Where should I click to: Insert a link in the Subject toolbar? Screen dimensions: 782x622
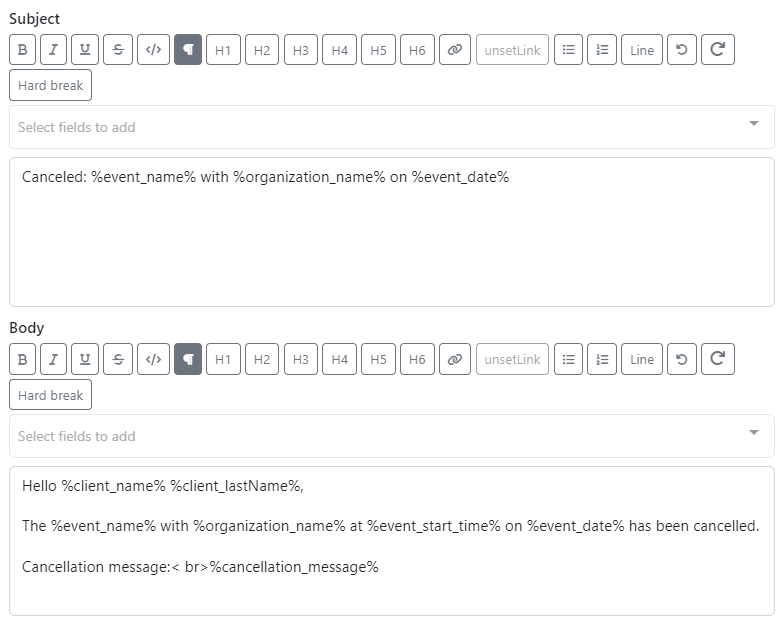pyautogui.click(x=454, y=50)
